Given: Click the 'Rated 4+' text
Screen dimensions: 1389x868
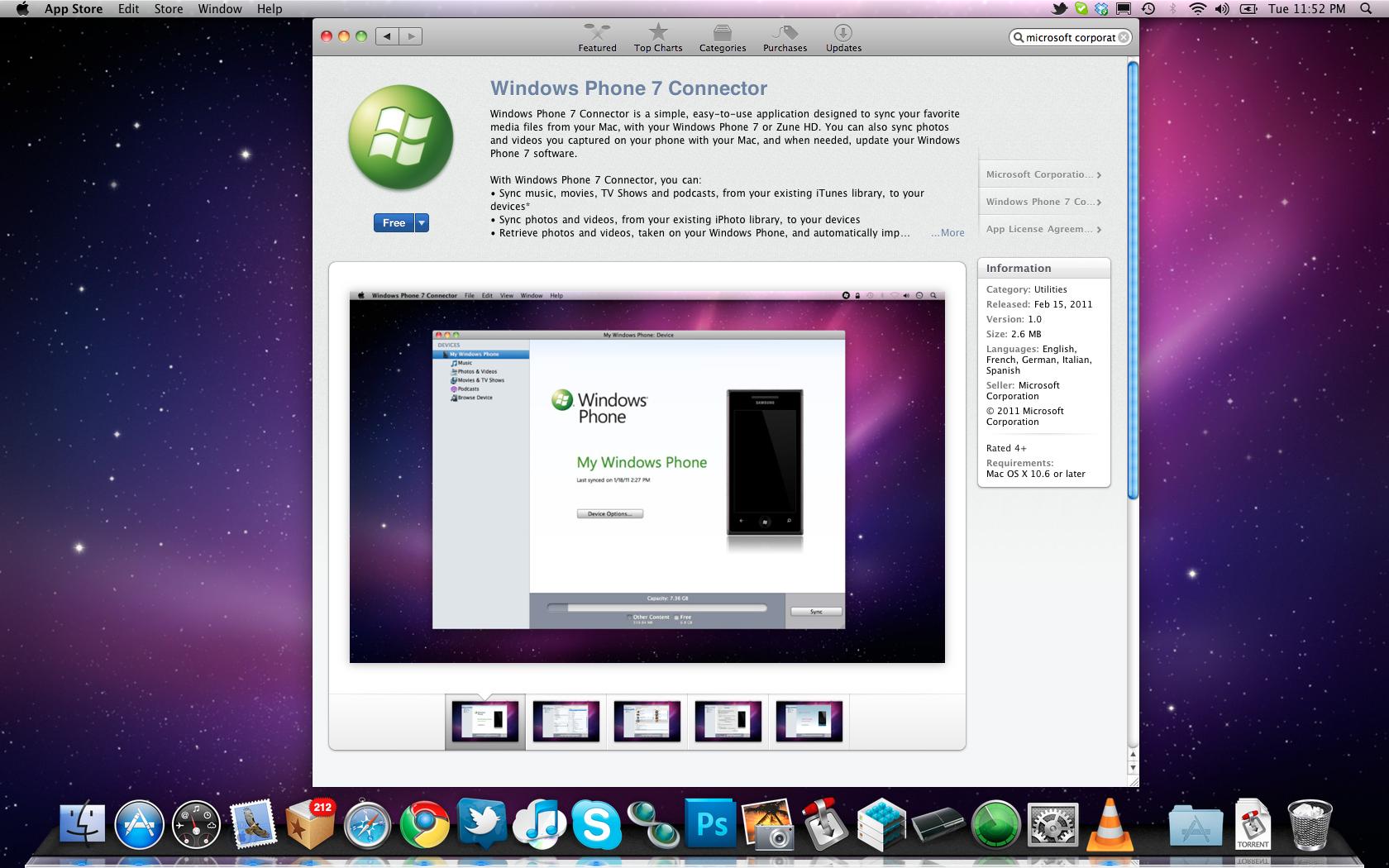Looking at the screenshot, I should click(1006, 448).
